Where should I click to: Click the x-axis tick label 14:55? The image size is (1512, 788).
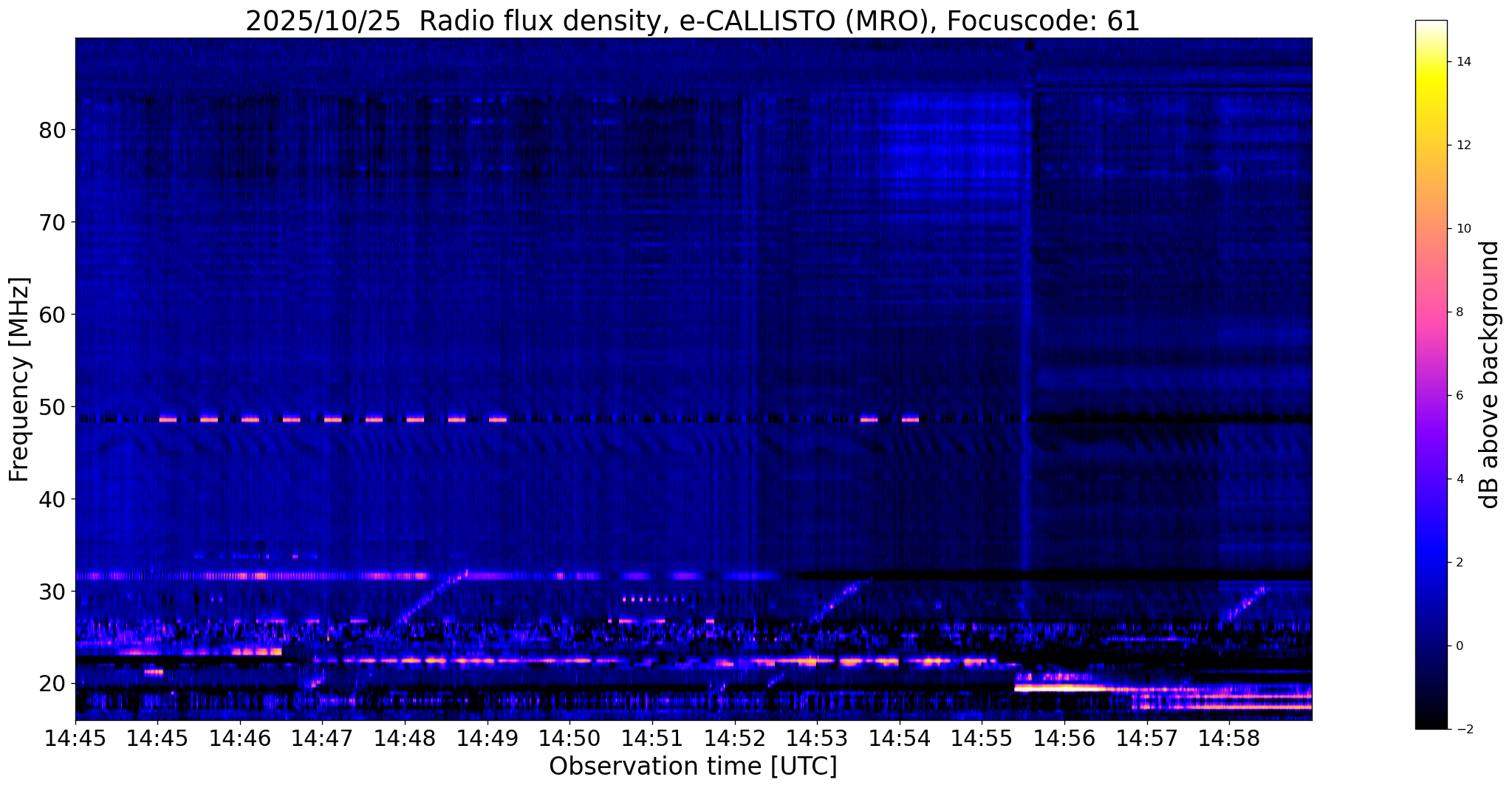[x=982, y=739]
